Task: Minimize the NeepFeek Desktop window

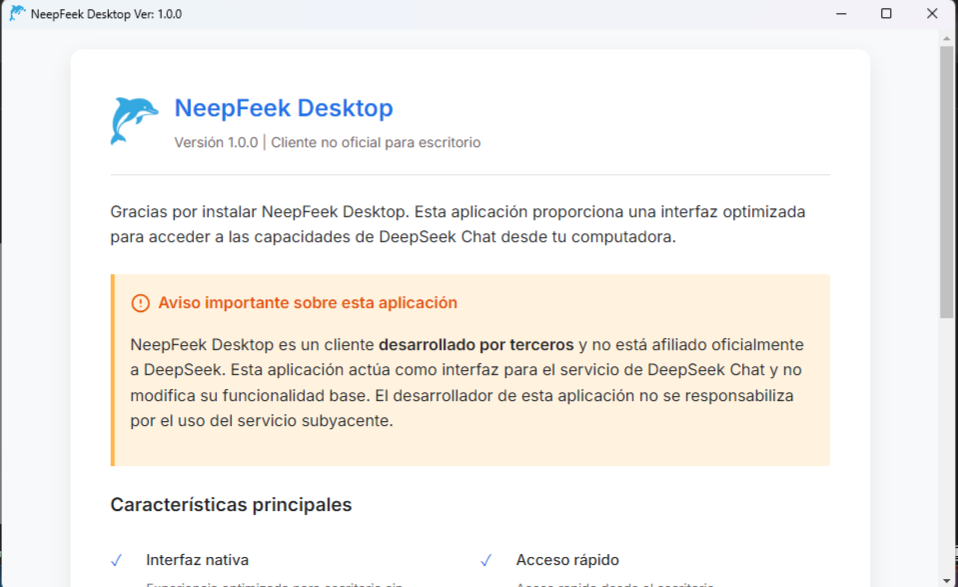Action: (x=841, y=13)
